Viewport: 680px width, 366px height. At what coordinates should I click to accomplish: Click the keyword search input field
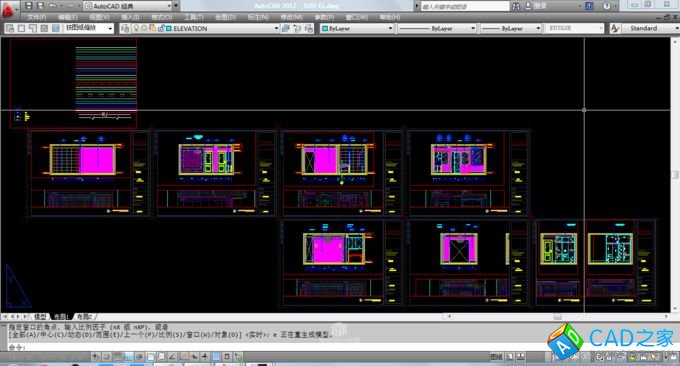[x=465, y=6]
